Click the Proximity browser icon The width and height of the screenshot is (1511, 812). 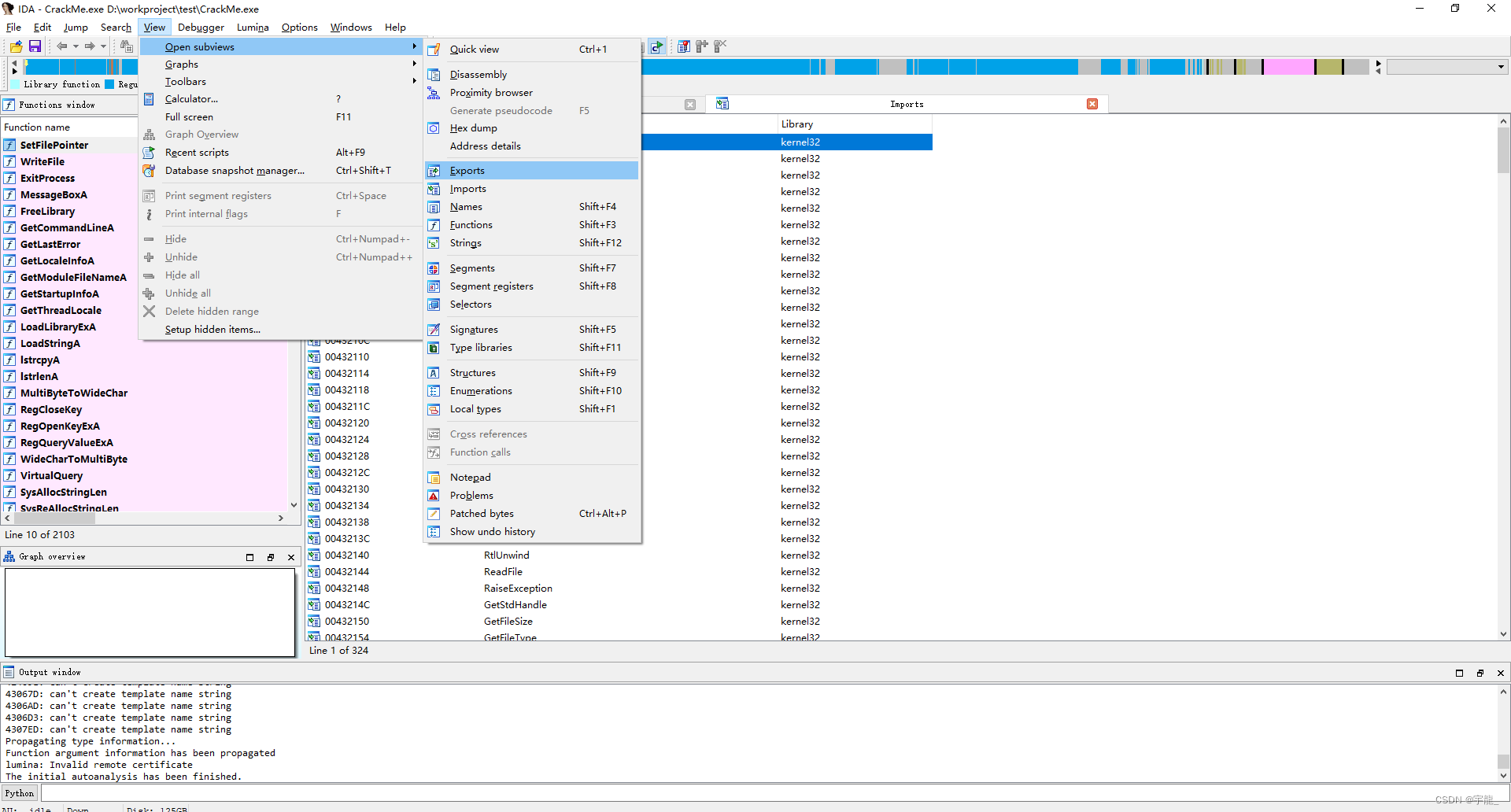click(434, 93)
